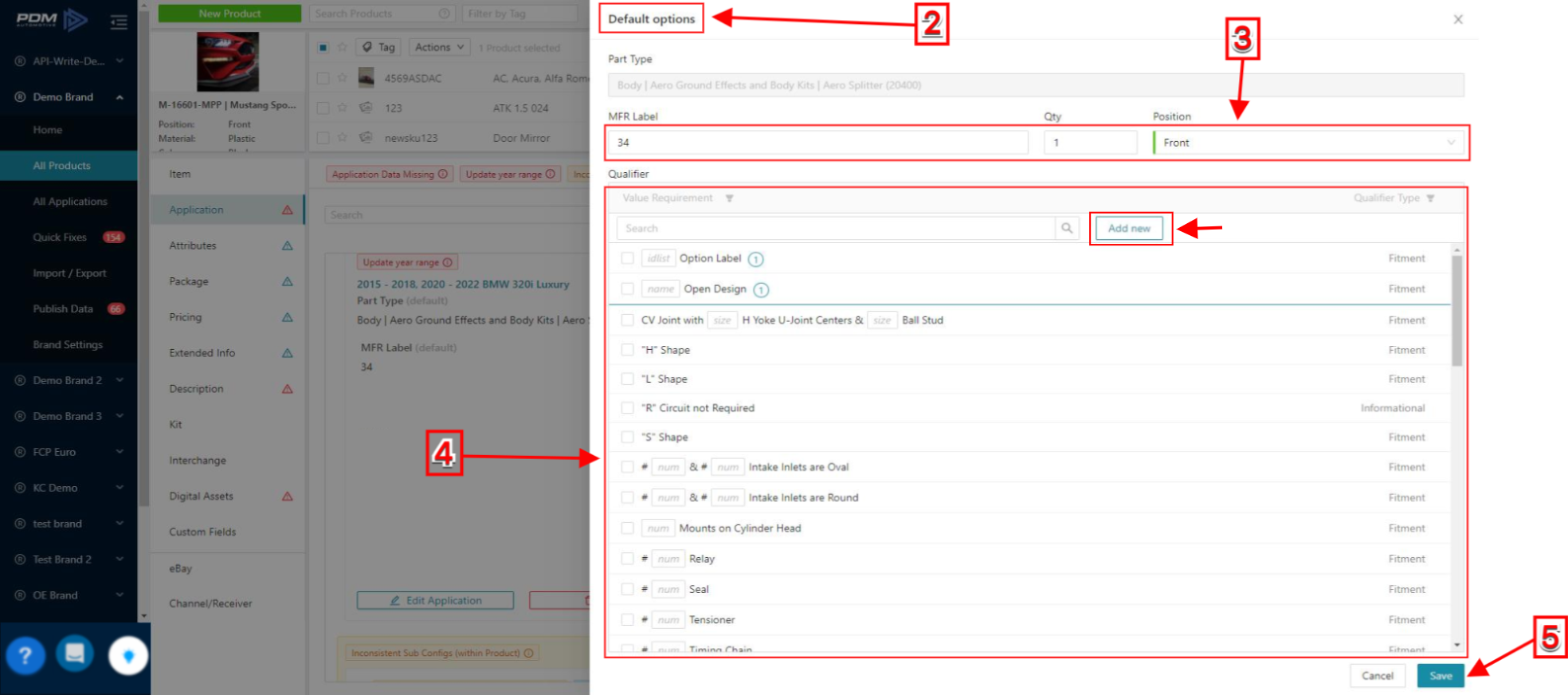Viewport: 1568px width, 695px height.
Task: Click the warning triangle beside Description
Action: 288,389
